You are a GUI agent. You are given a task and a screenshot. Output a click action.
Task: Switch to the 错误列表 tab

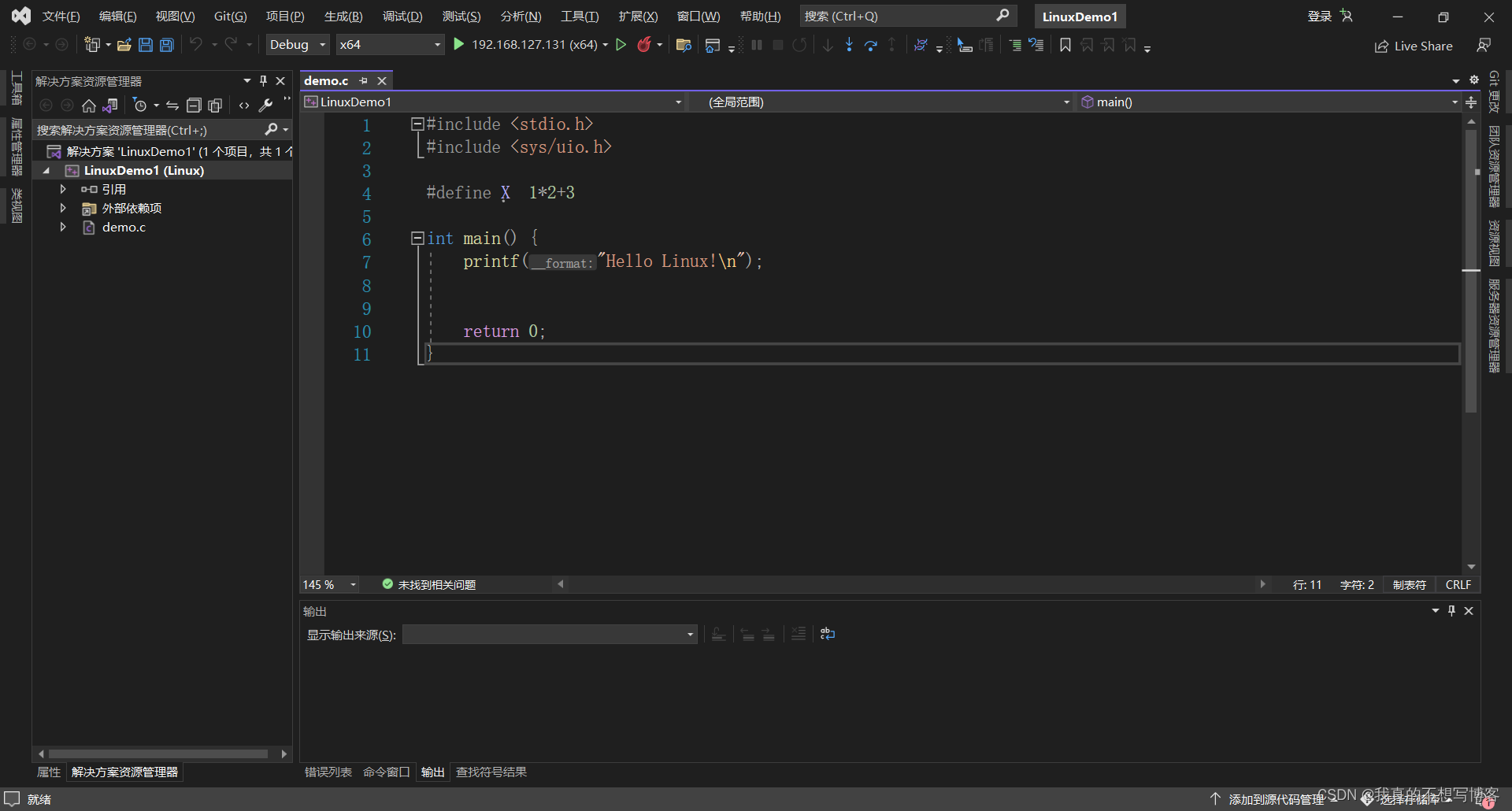(x=328, y=772)
